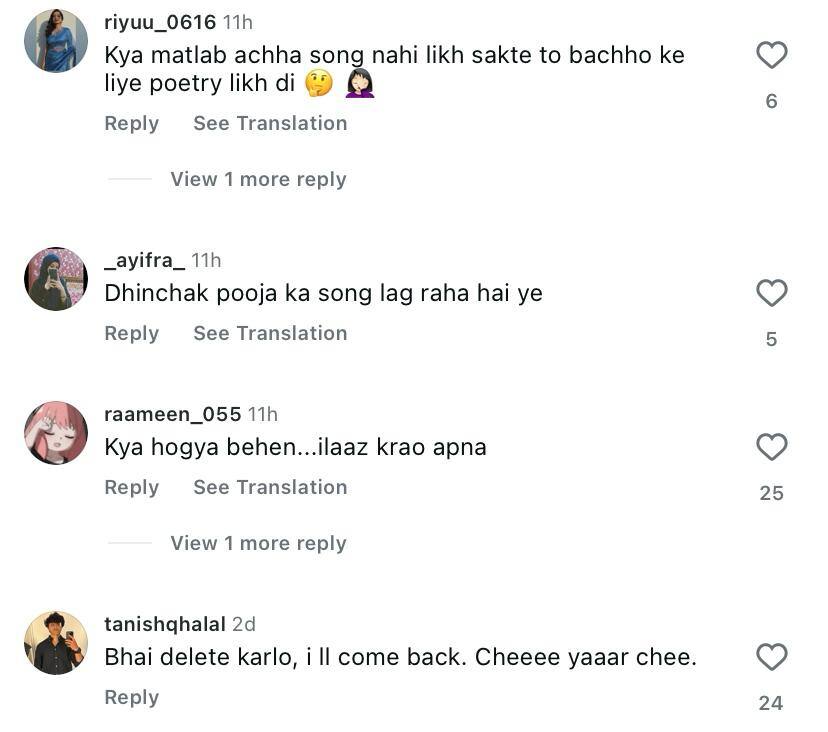Reply to riyuu_0616's comment
828x732 pixels.
click(131, 123)
